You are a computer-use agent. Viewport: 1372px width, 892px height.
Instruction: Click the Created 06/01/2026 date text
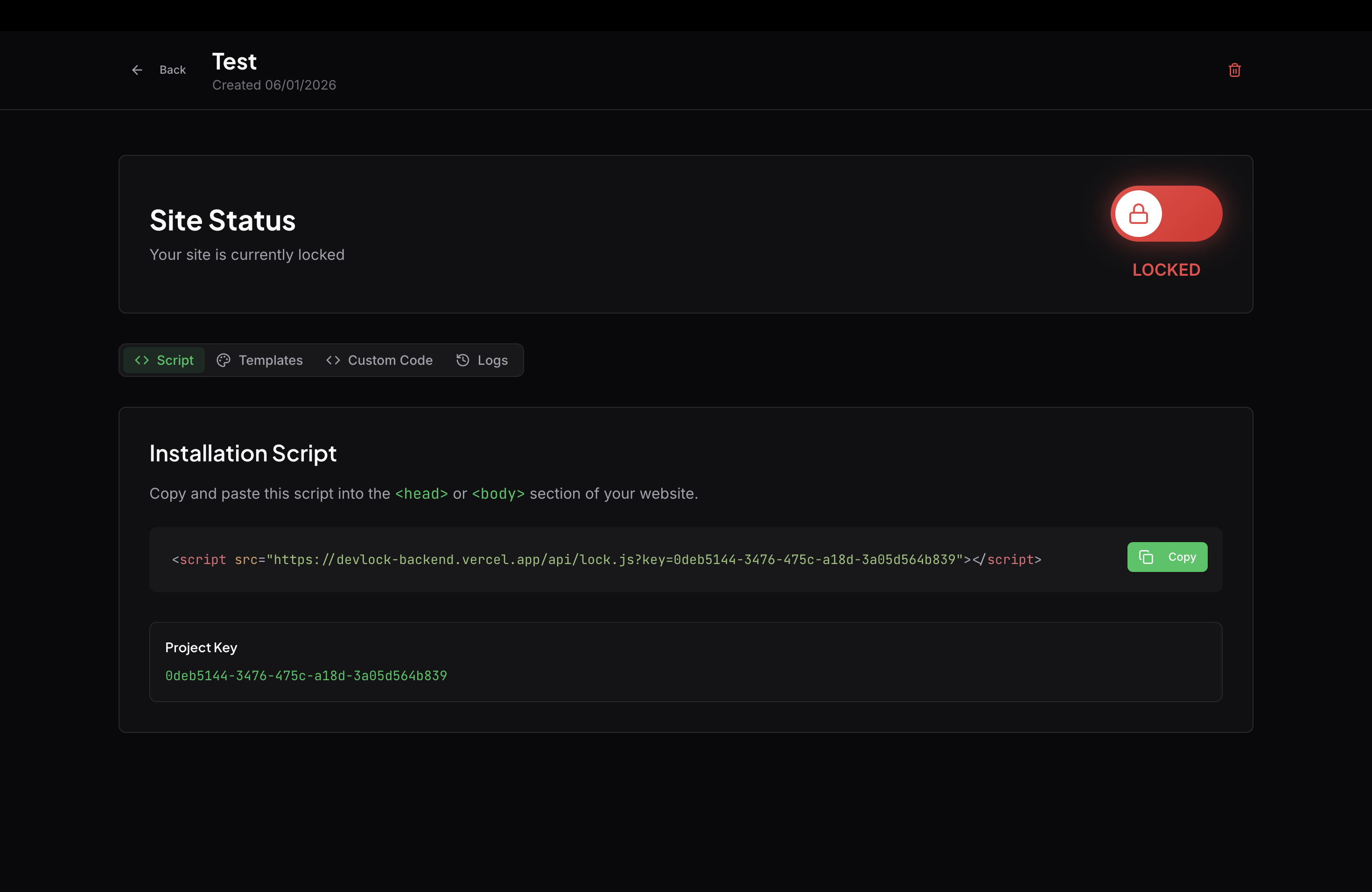(274, 85)
